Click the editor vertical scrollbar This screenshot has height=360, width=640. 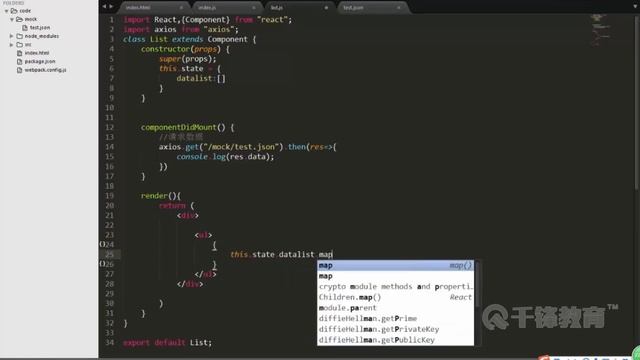click(x=637, y=102)
